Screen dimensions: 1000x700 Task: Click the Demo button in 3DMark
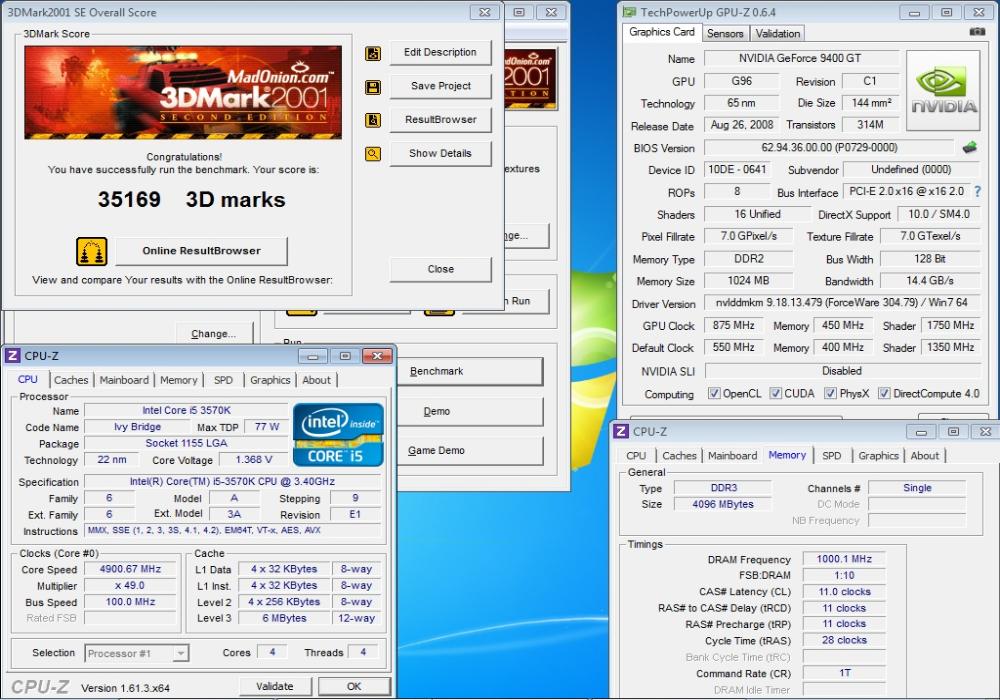point(470,412)
